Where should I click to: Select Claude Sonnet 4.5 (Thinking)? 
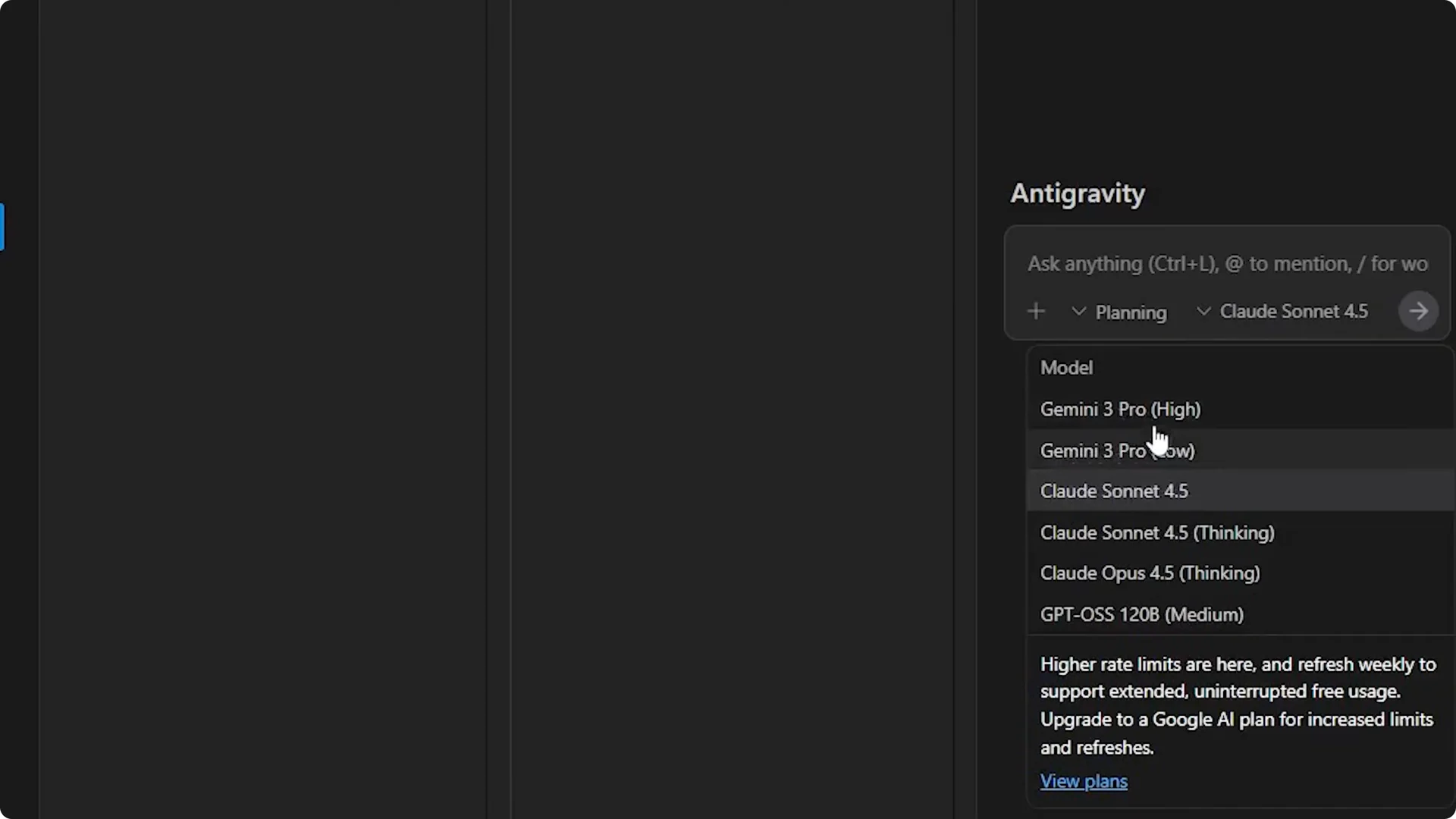(1156, 533)
